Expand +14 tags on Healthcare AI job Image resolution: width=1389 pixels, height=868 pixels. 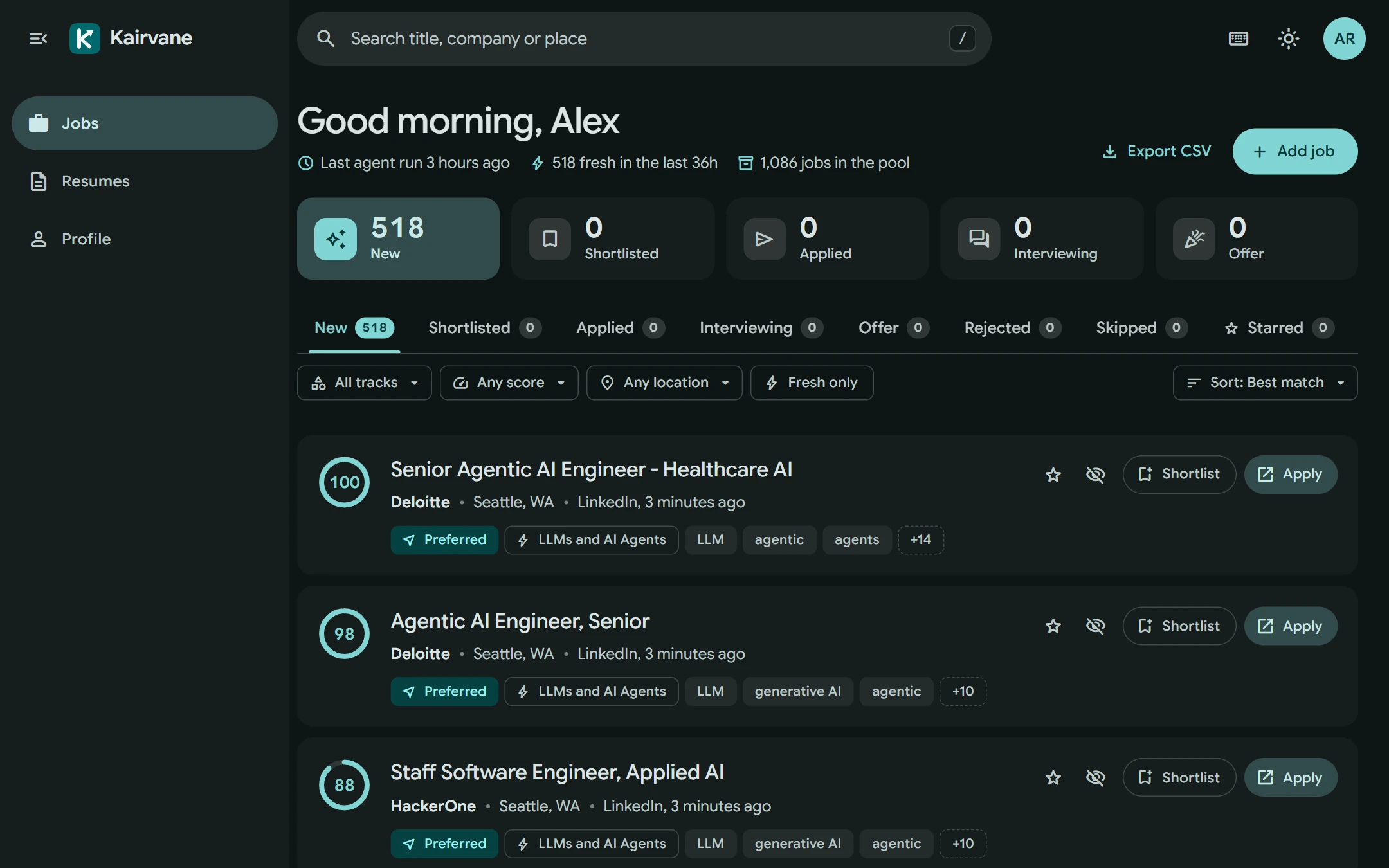pyautogui.click(x=921, y=540)
